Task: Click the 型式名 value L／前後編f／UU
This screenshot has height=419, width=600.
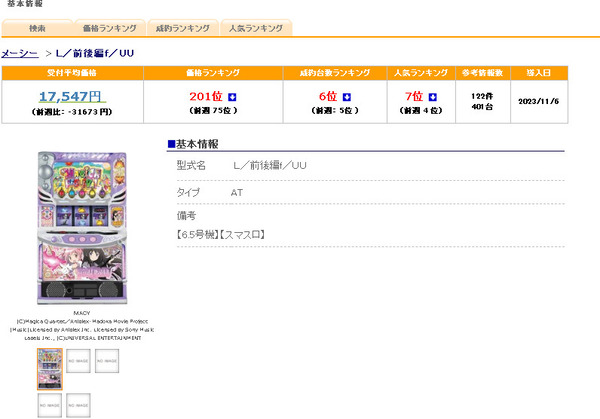Action: click(x=270, y=166)
